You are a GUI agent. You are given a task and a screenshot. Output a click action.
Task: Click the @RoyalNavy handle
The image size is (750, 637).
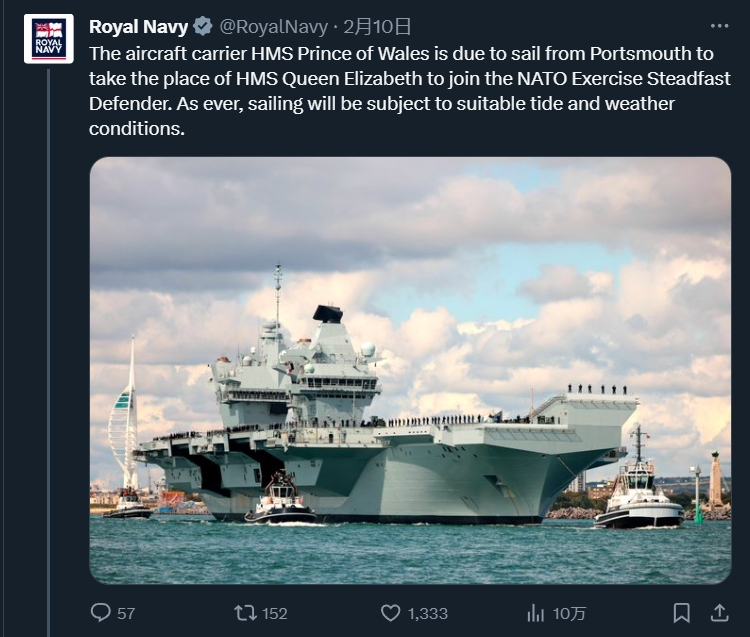[x=272, y=27]
